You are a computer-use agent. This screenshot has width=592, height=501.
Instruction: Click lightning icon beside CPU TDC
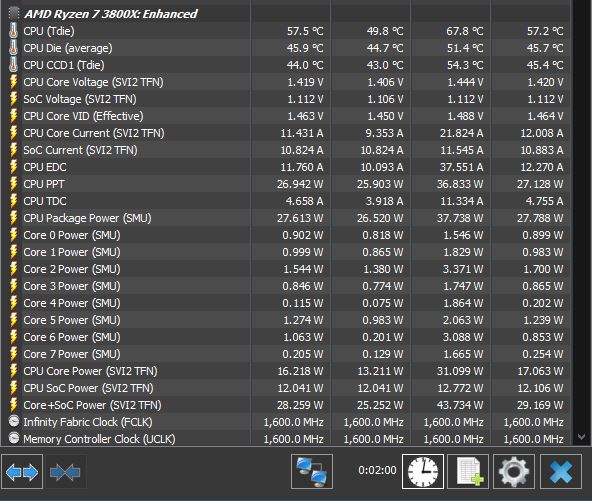click(x=13, y=201)
